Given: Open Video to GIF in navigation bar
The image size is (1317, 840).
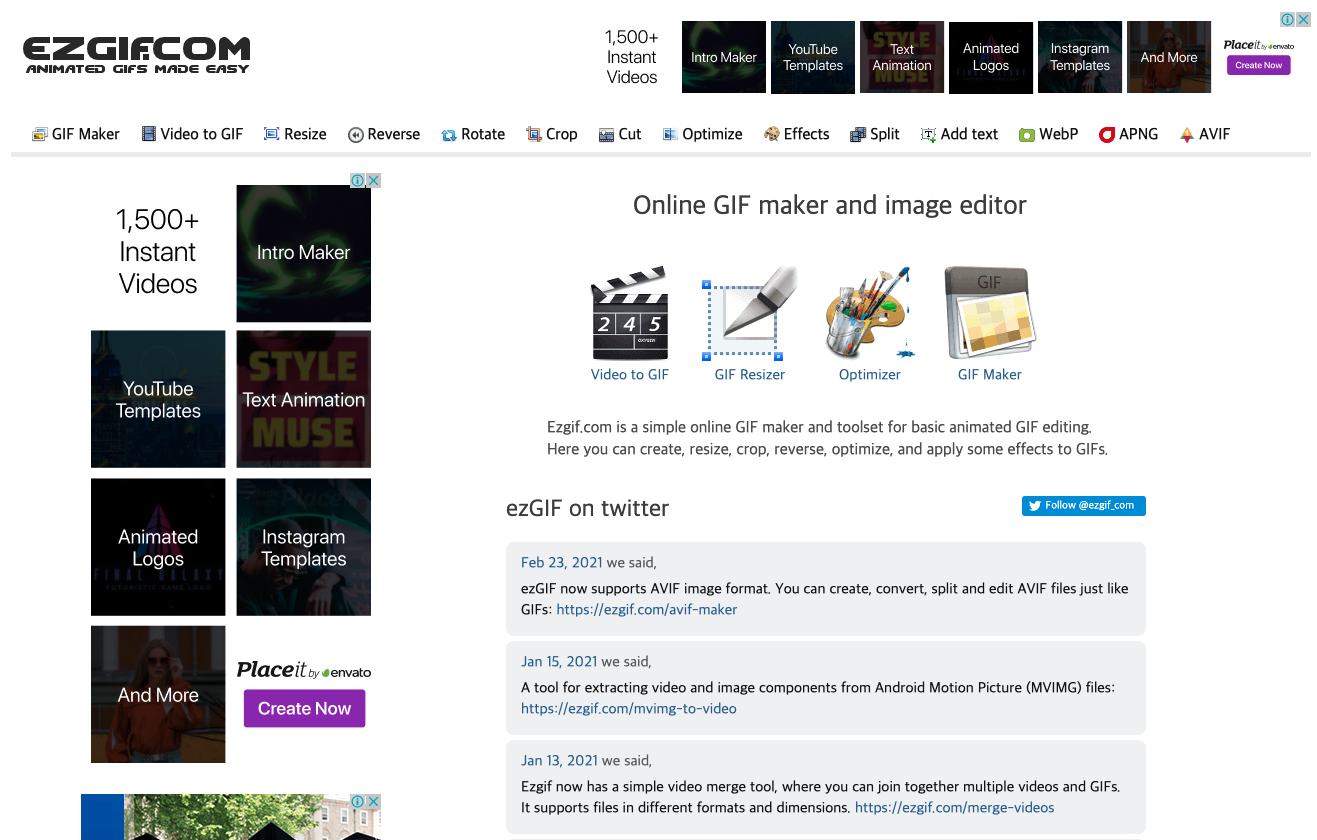Looking at the screenshot, I should coord(192,134).
